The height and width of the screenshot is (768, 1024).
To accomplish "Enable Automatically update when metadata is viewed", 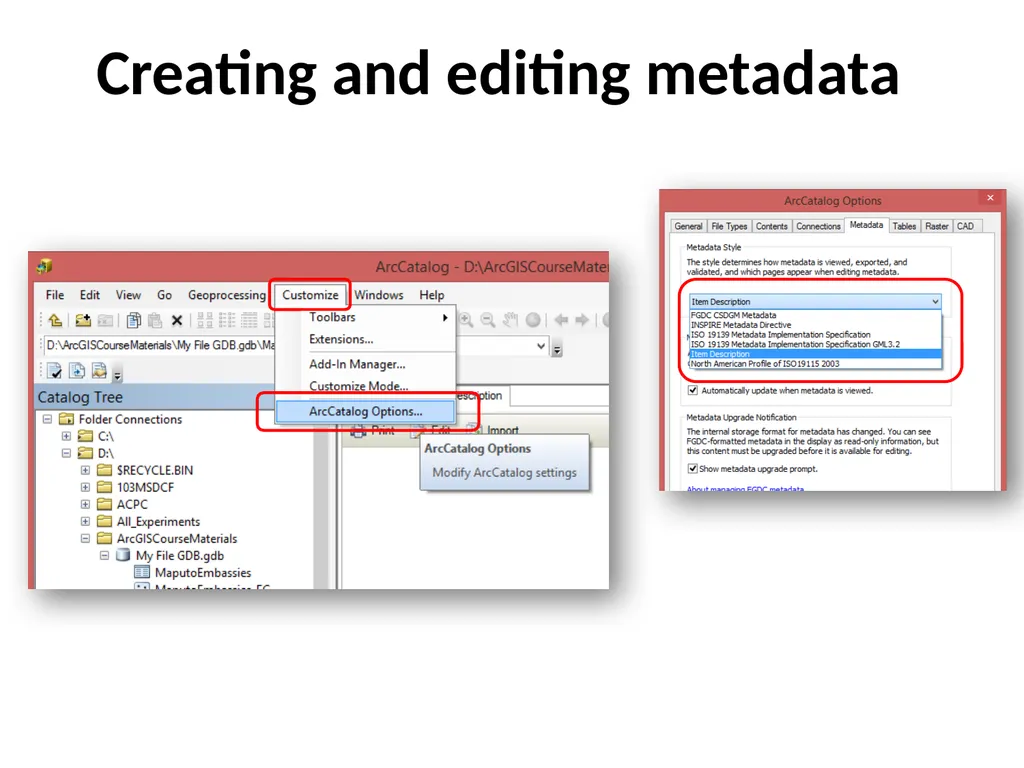I will click(x=692, y=391).
